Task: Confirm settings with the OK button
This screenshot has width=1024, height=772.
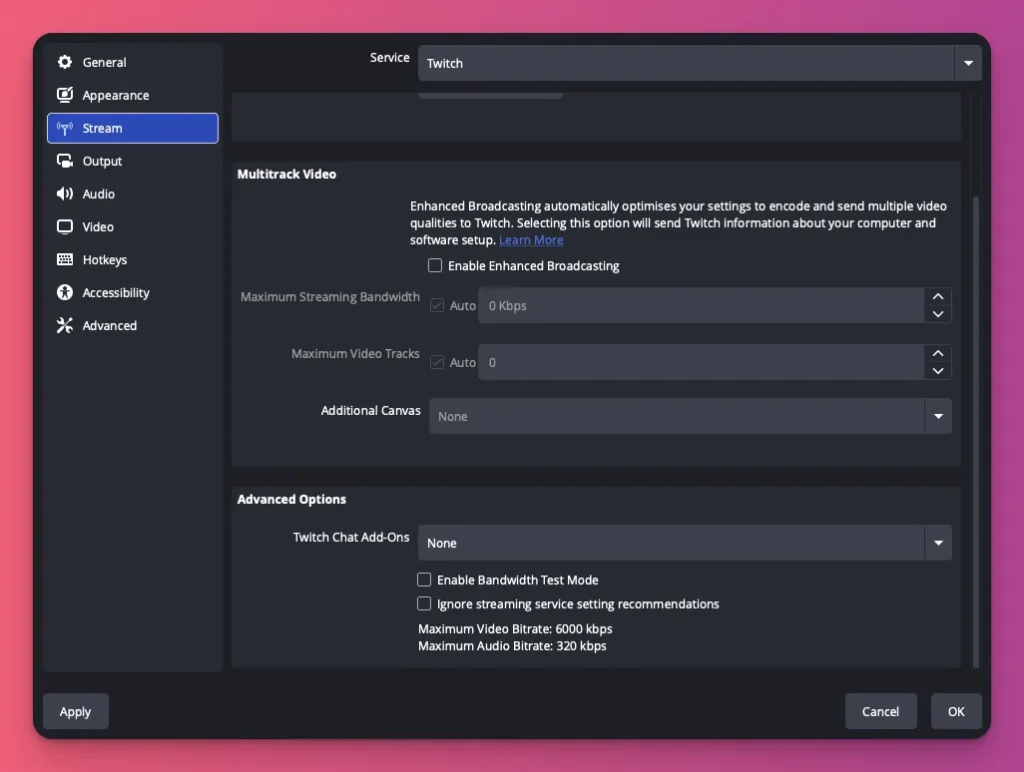Action: [956, 711]
